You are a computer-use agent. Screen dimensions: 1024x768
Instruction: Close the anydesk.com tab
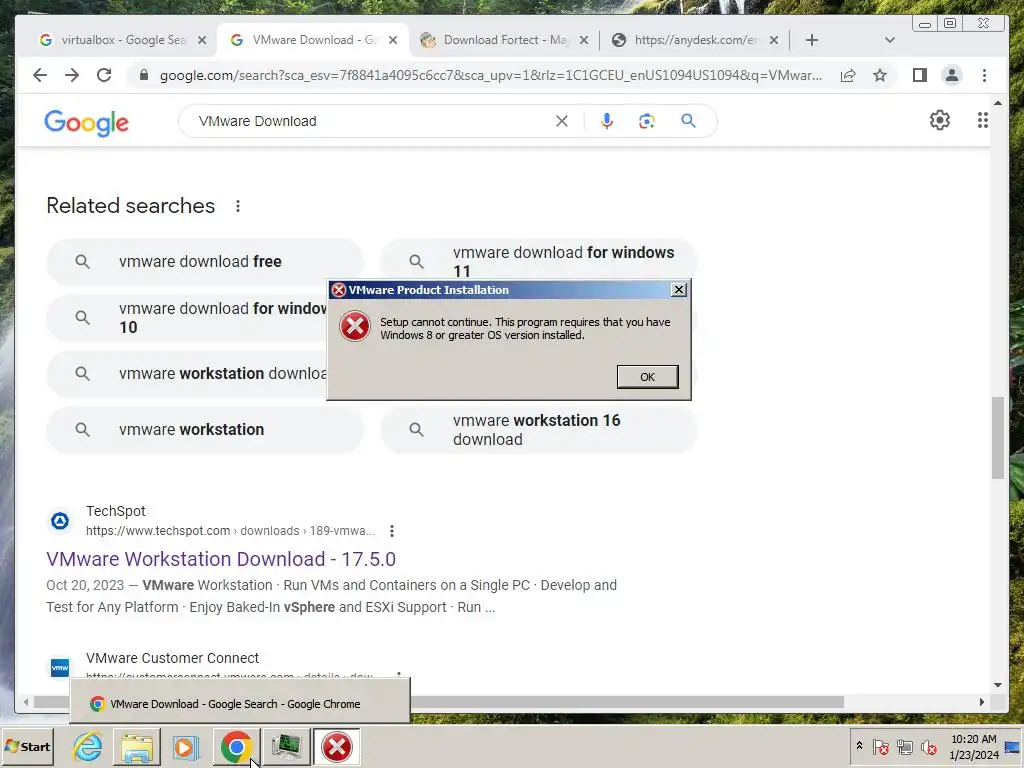[774, 40]
